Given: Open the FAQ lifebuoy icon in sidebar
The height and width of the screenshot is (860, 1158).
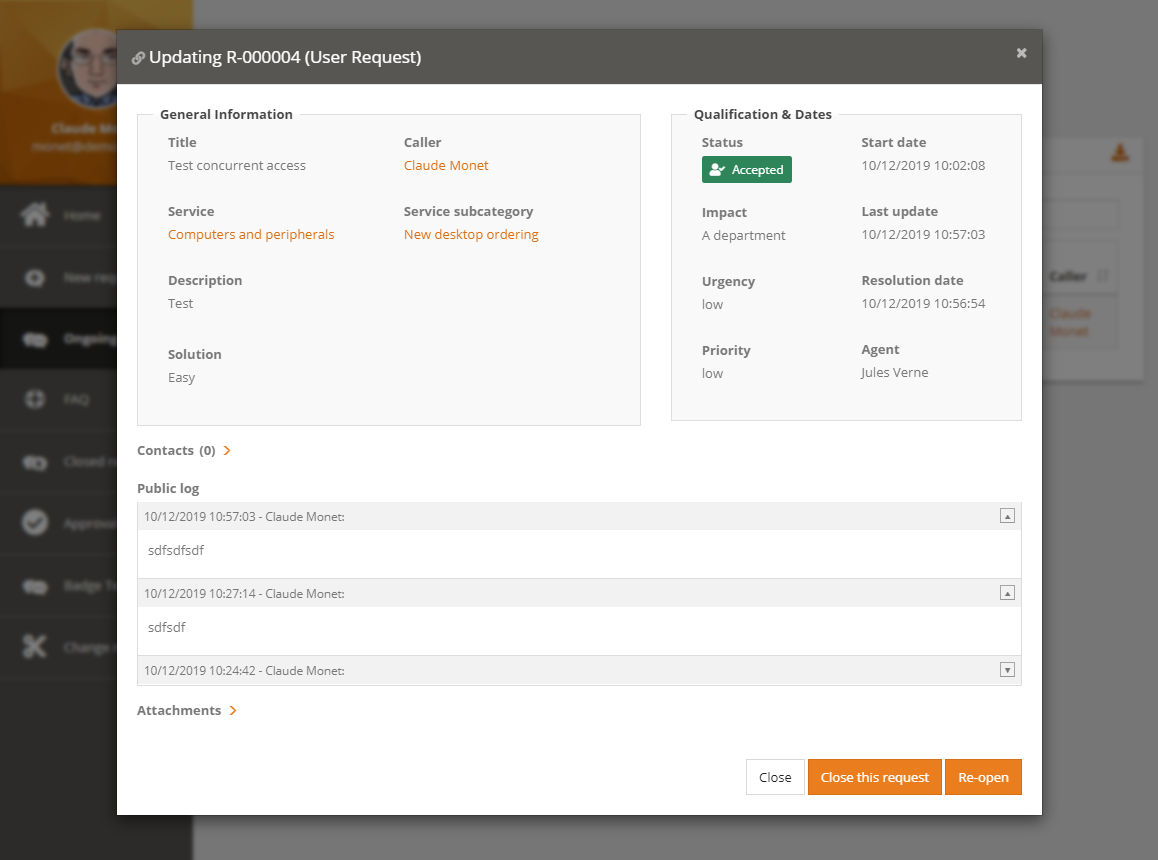Looking at the screenshot, I should click(x=36, y=399).
